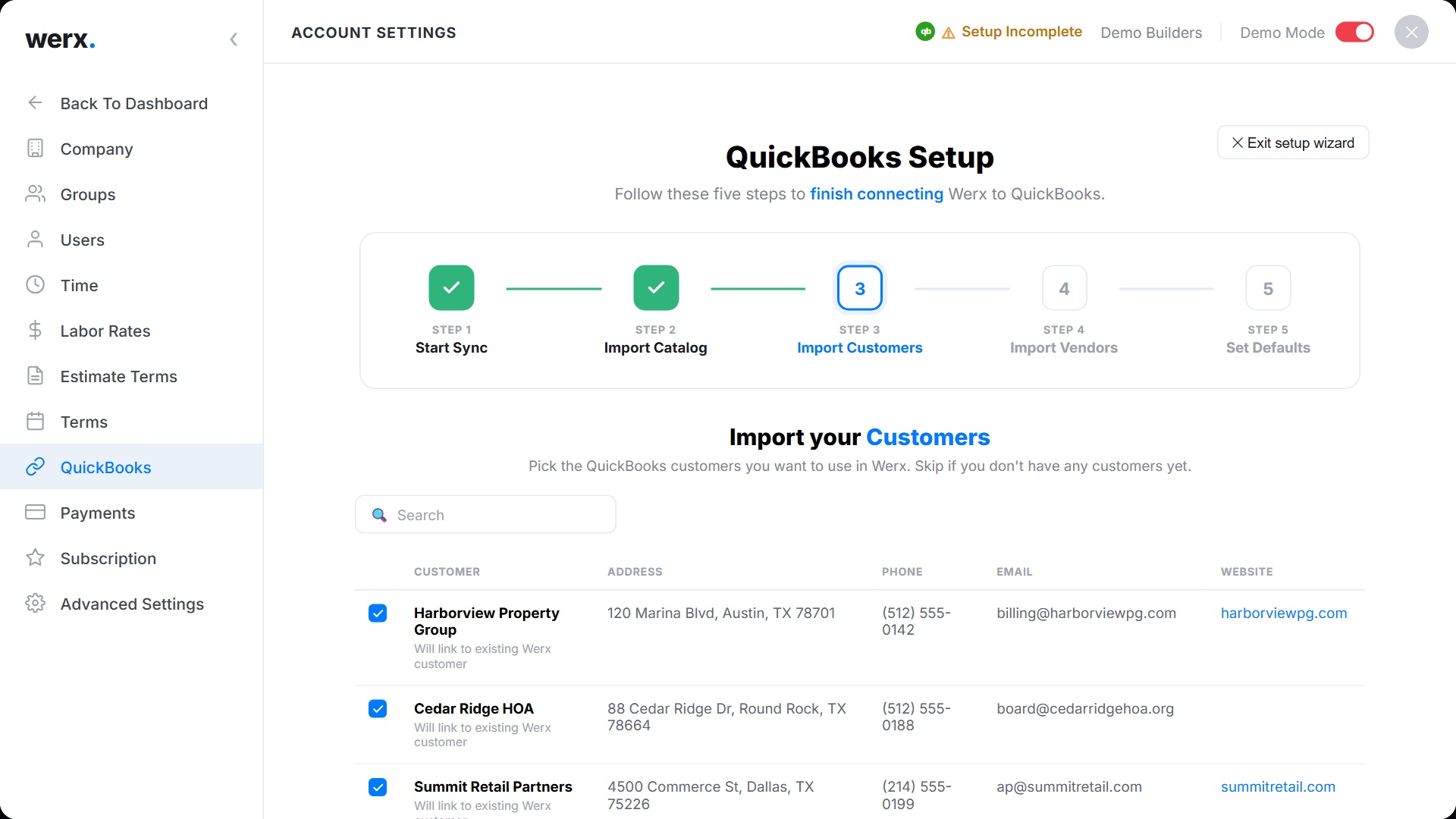This screenshot has width=1456, height=819.
Task: Click the PHONE column header
Action: pos(902,572)
